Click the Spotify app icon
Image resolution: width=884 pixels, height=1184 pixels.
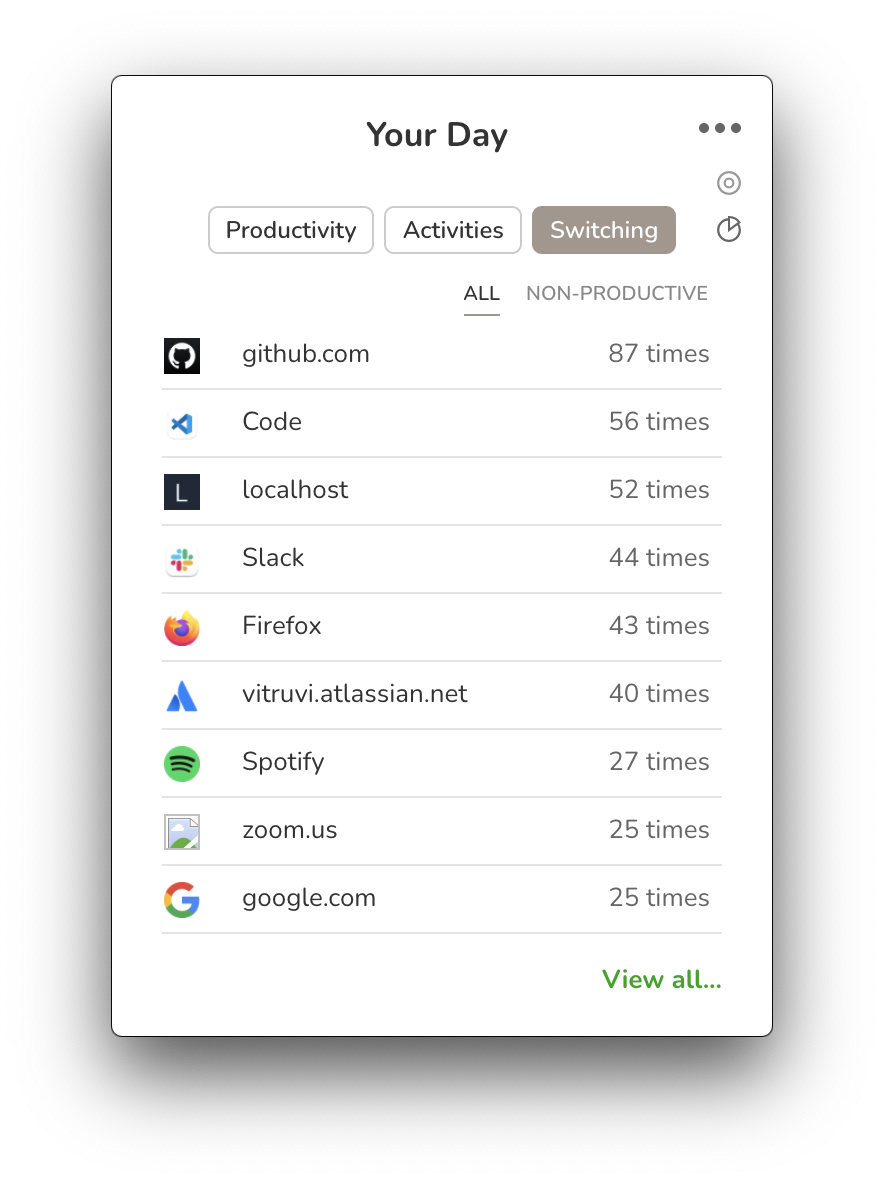click(x=182, y=764)
